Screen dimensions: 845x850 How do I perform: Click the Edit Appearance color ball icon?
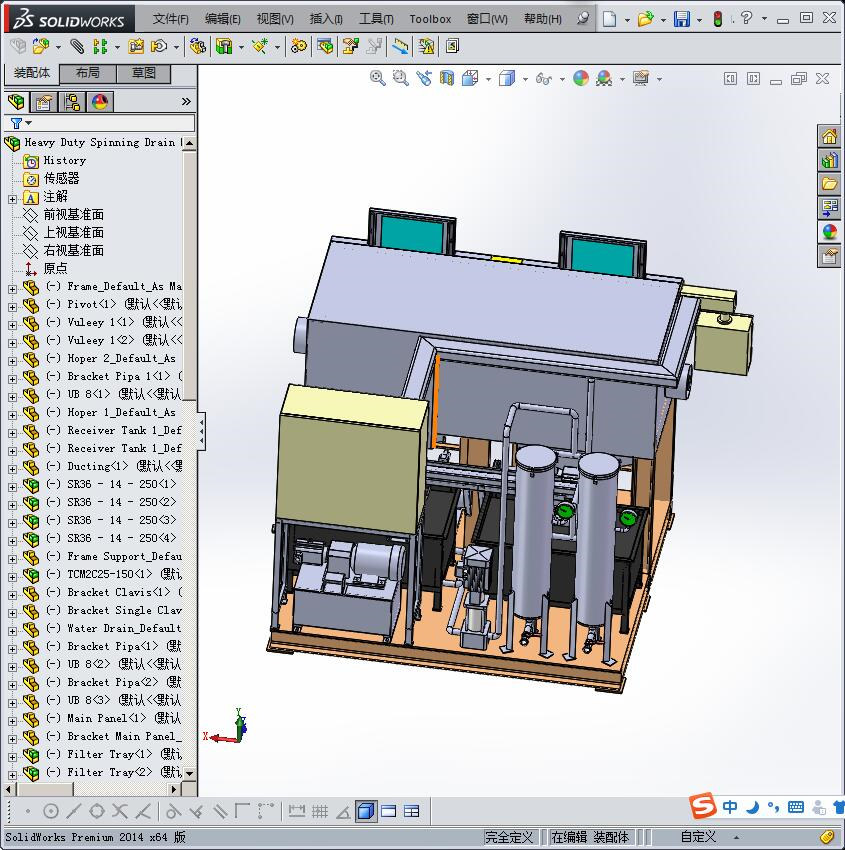tap(581, 78)
